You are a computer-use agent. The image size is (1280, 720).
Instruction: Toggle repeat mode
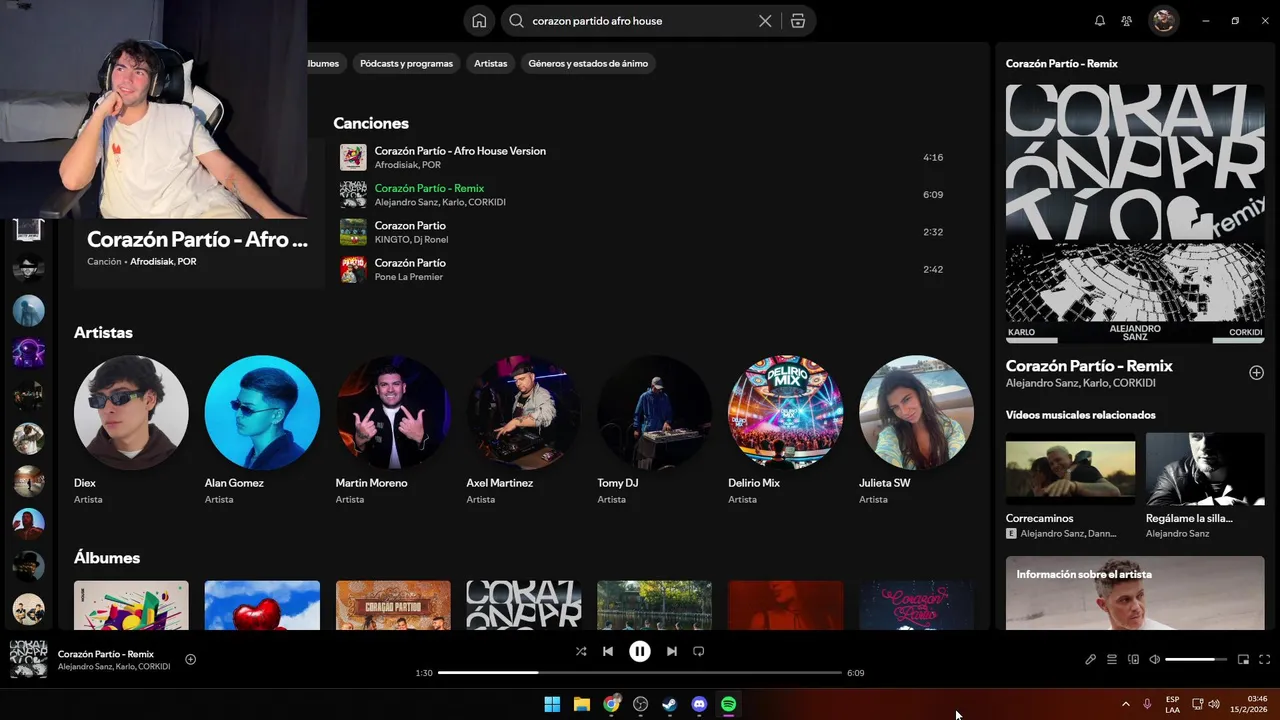[699, 651]
